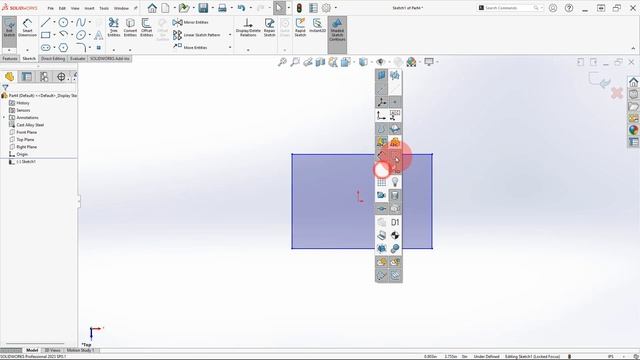Screen dimensions: 640x360
Task: Open SOLIDWORKS Resources home in task pane
Action: point(633,82)
